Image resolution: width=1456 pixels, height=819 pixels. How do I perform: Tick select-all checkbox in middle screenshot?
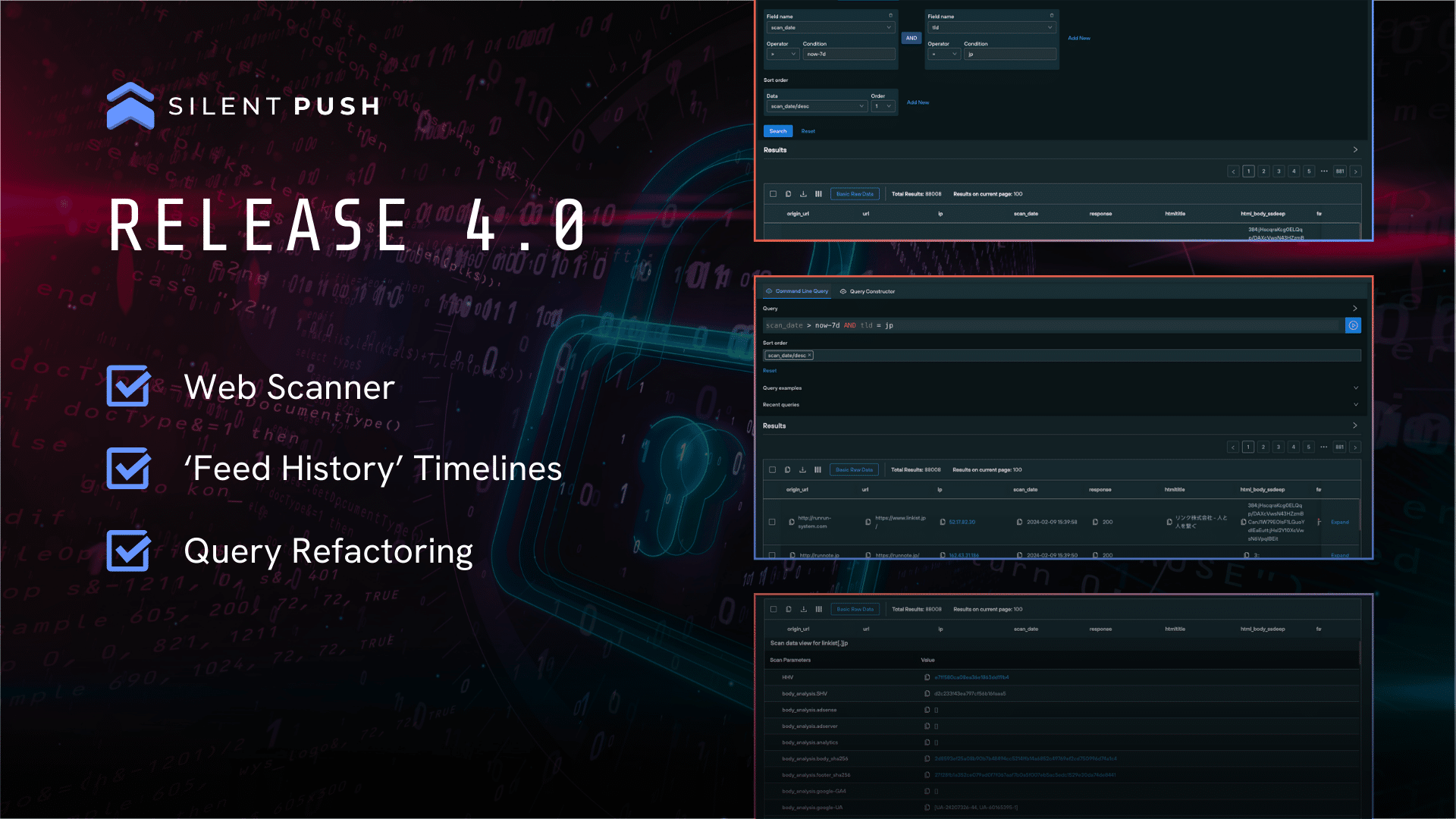coord(773,470)
